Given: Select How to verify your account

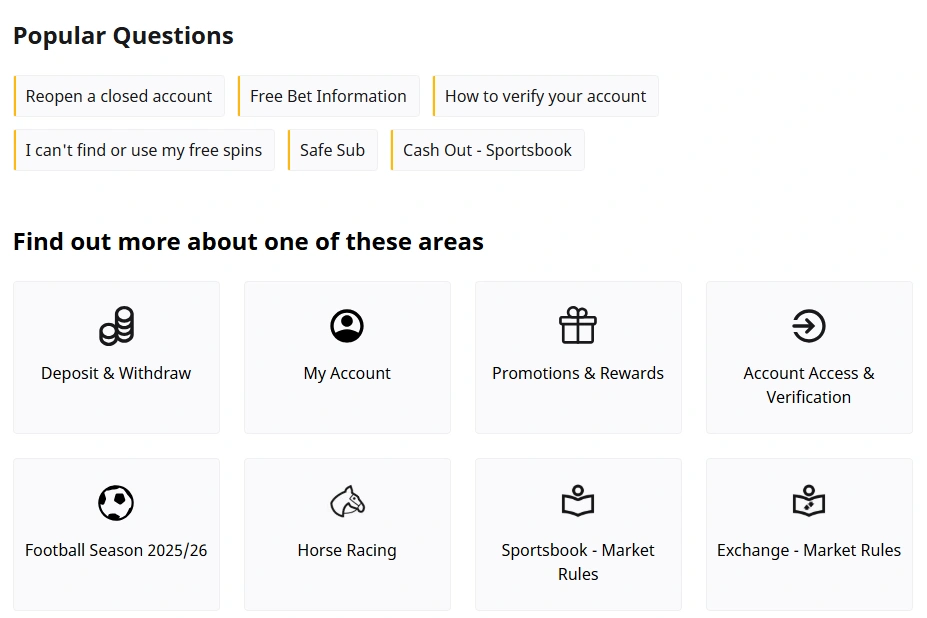Looking at the screenshot, I should click(x=545, y=96).
